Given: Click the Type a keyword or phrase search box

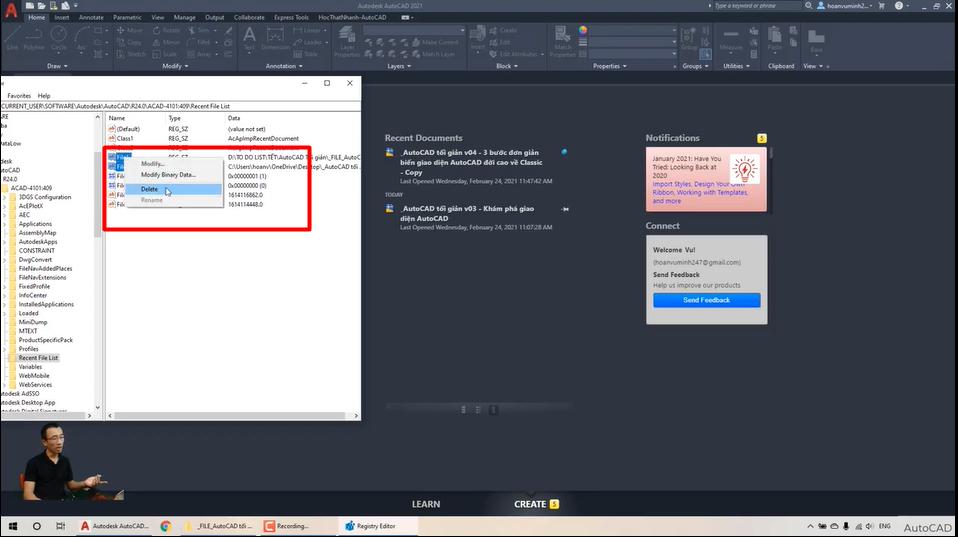Looking at the screenshot, I should coord(758,5).
